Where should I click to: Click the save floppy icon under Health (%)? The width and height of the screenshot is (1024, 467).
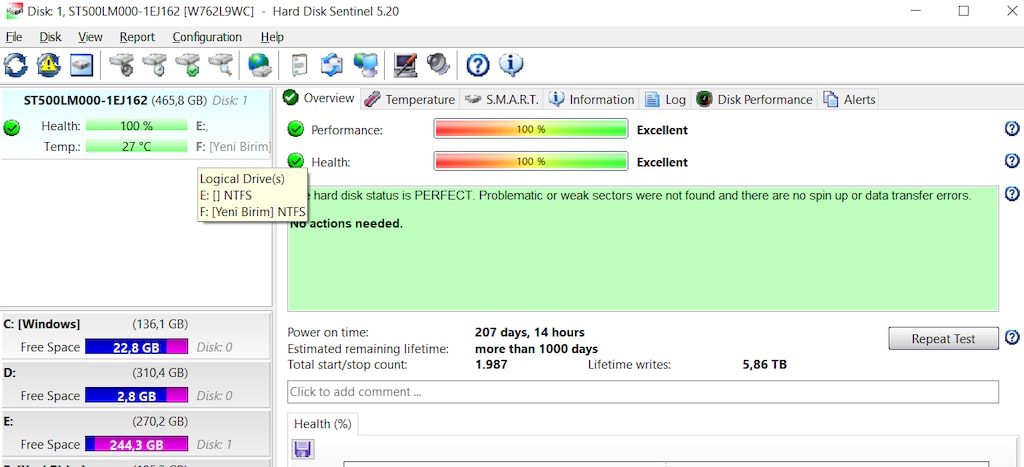pyautogui.click(x=303, y=449)
